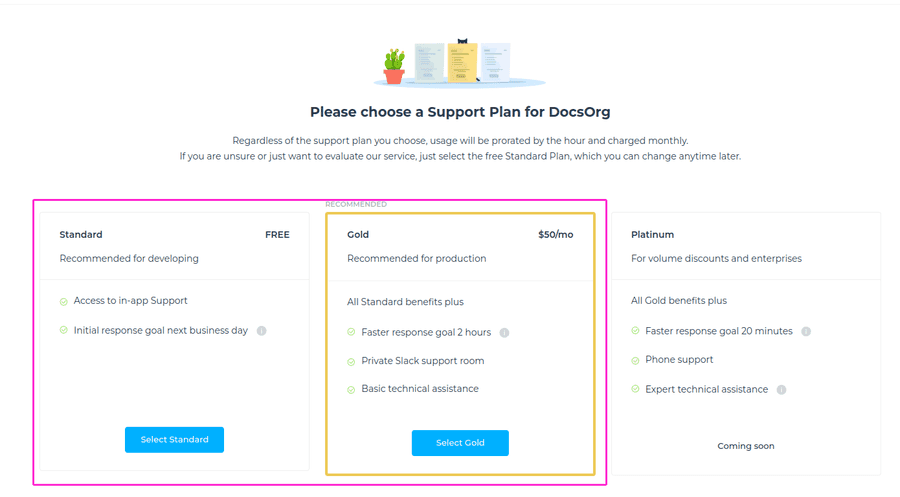The height and width of the screenshot is (497, 900).
Task: Click the Gold plan title
Action: (358, 235)
